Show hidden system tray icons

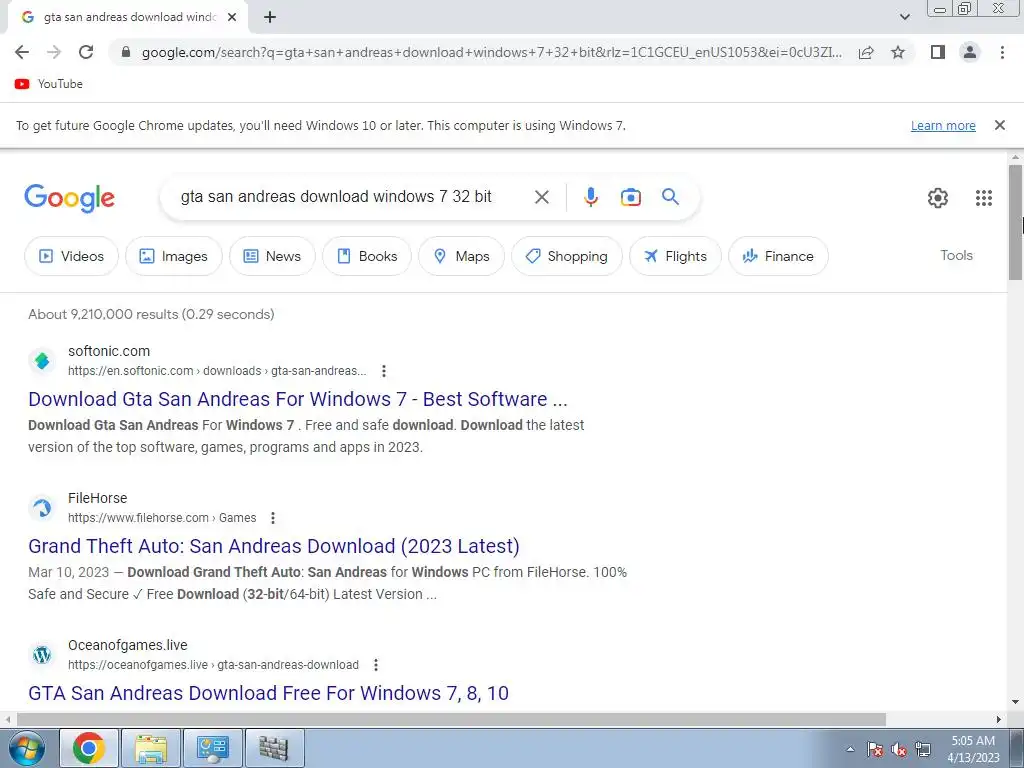tap(850, 750)
